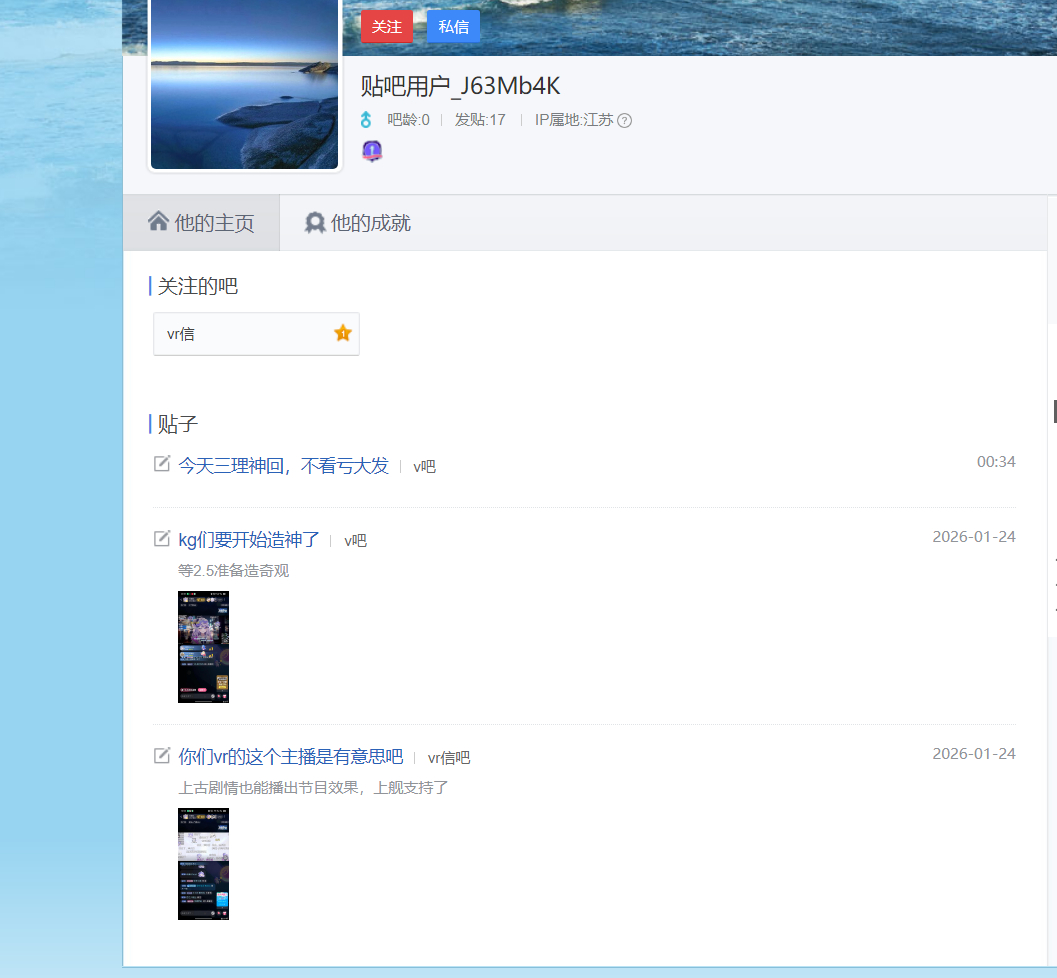This screenshot has height=978, width=1057.
Task: Open the screenshot thumbnail under 等2.5准备造奇观
Action: [203, 646]
